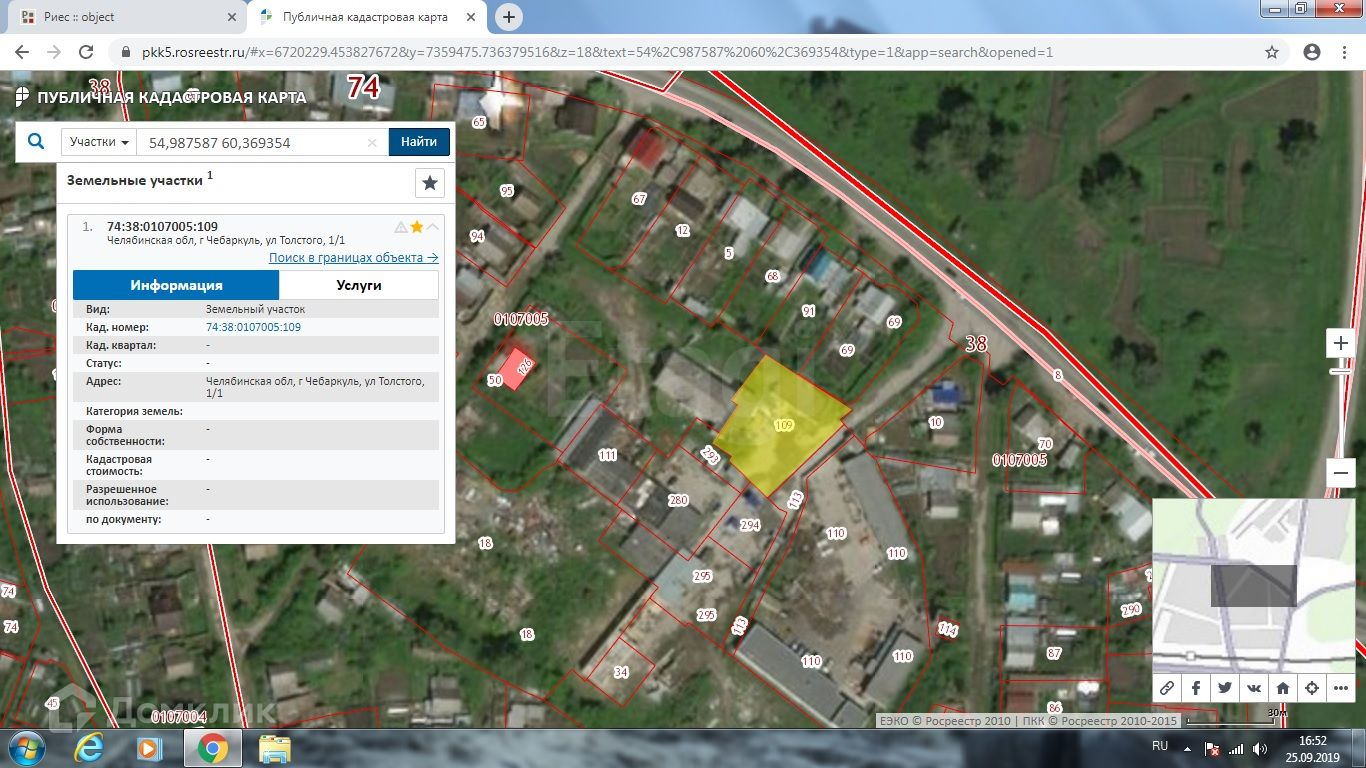Screen dimensions: 1366x768
Task: Copy map link with the chain icon
Action: click(1167, 688)
